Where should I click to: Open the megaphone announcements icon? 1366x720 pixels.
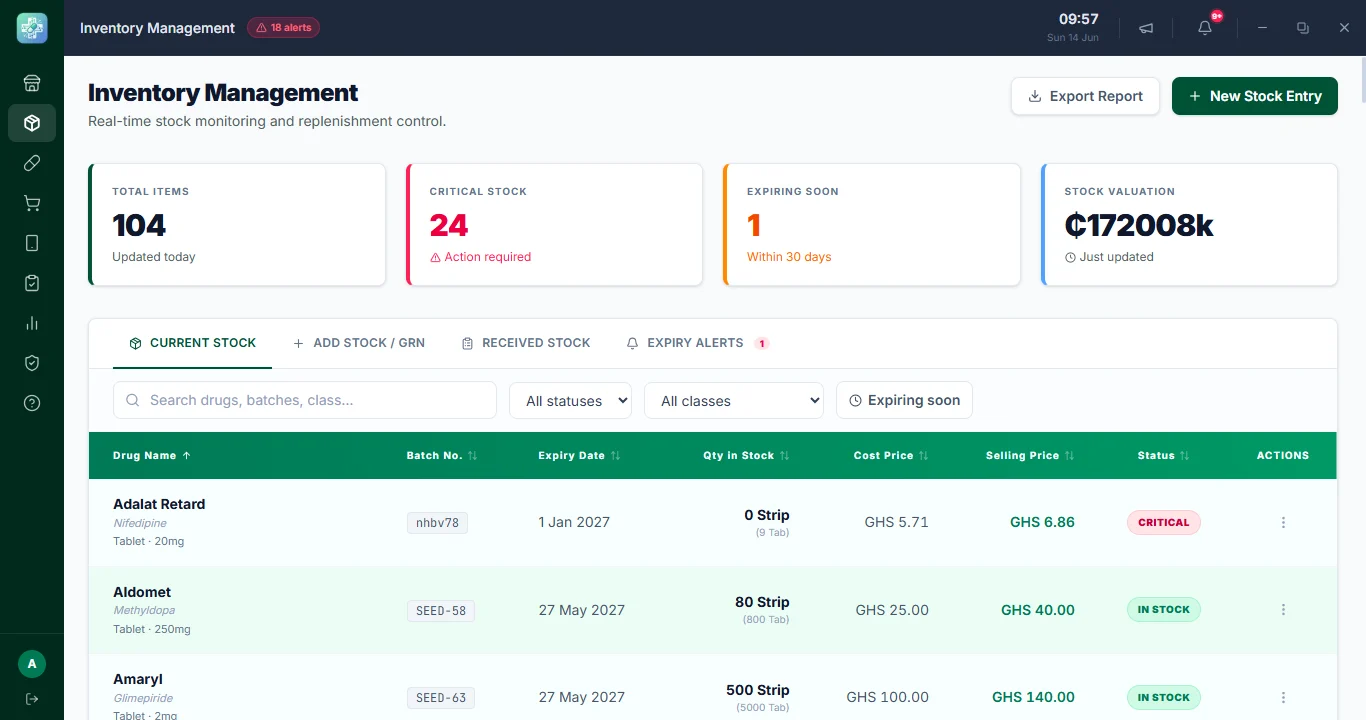click(x=1146, y=28)
